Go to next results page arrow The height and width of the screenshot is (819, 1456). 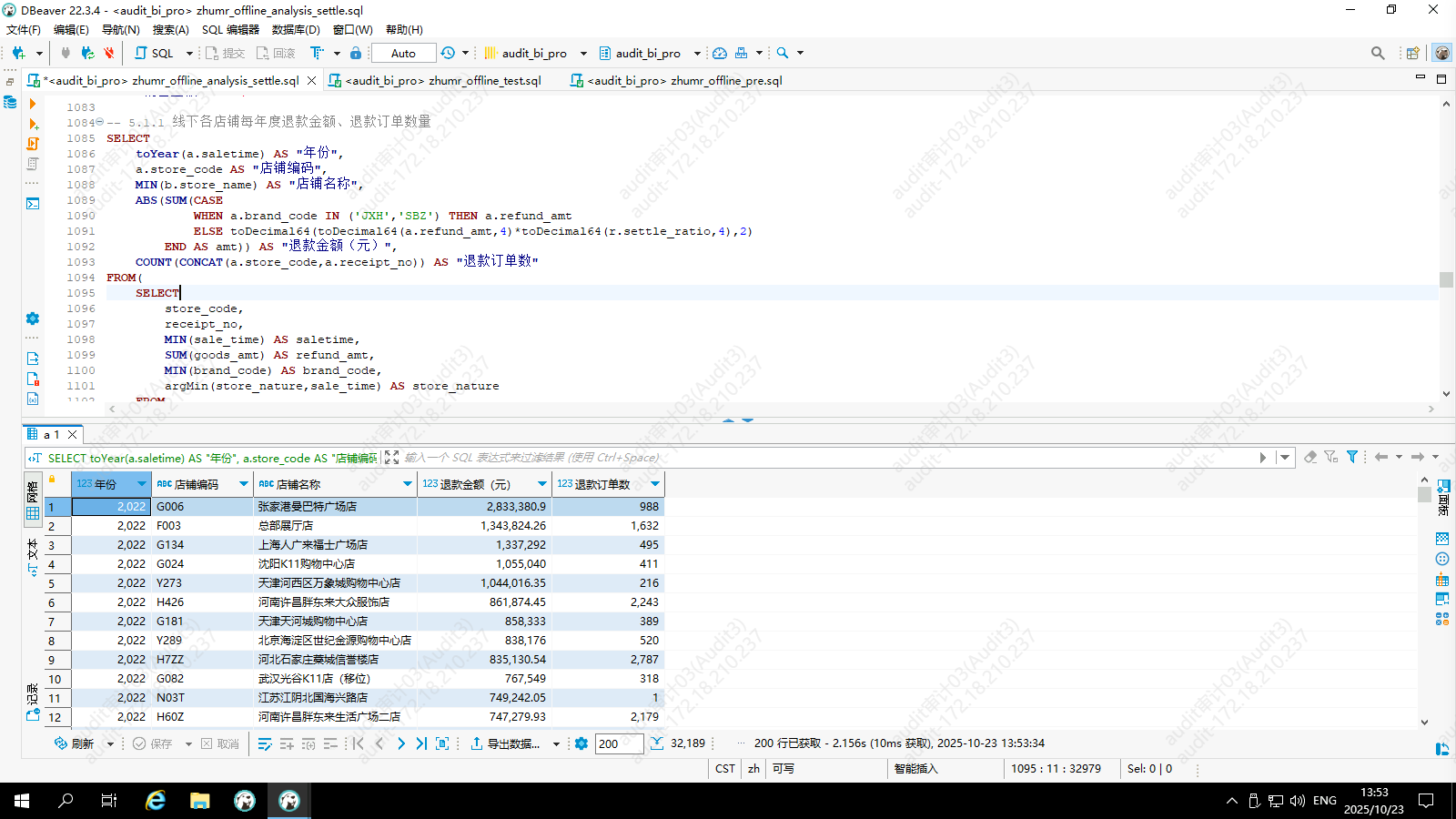(400, 743)
